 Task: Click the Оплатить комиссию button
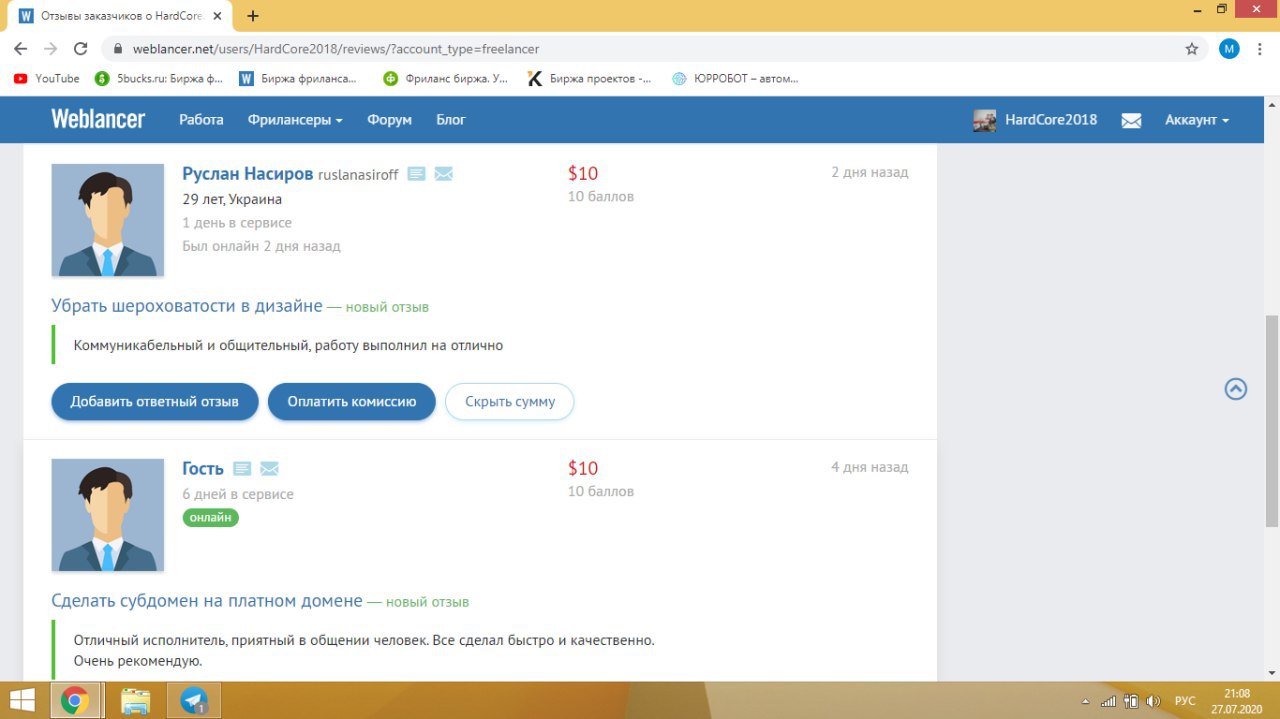[x=352, y=401]
